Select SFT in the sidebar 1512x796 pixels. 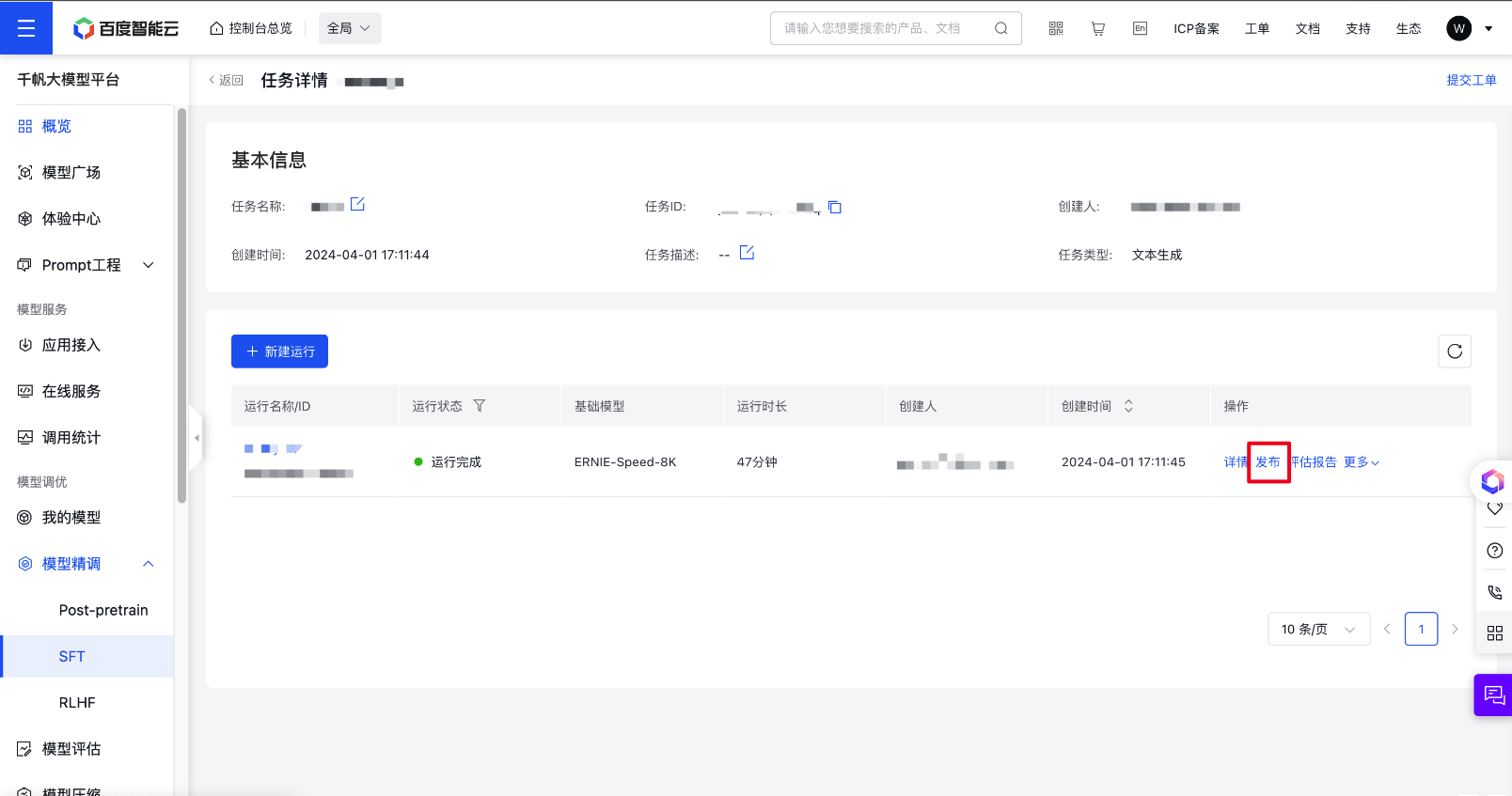click(x=87, y=656)
